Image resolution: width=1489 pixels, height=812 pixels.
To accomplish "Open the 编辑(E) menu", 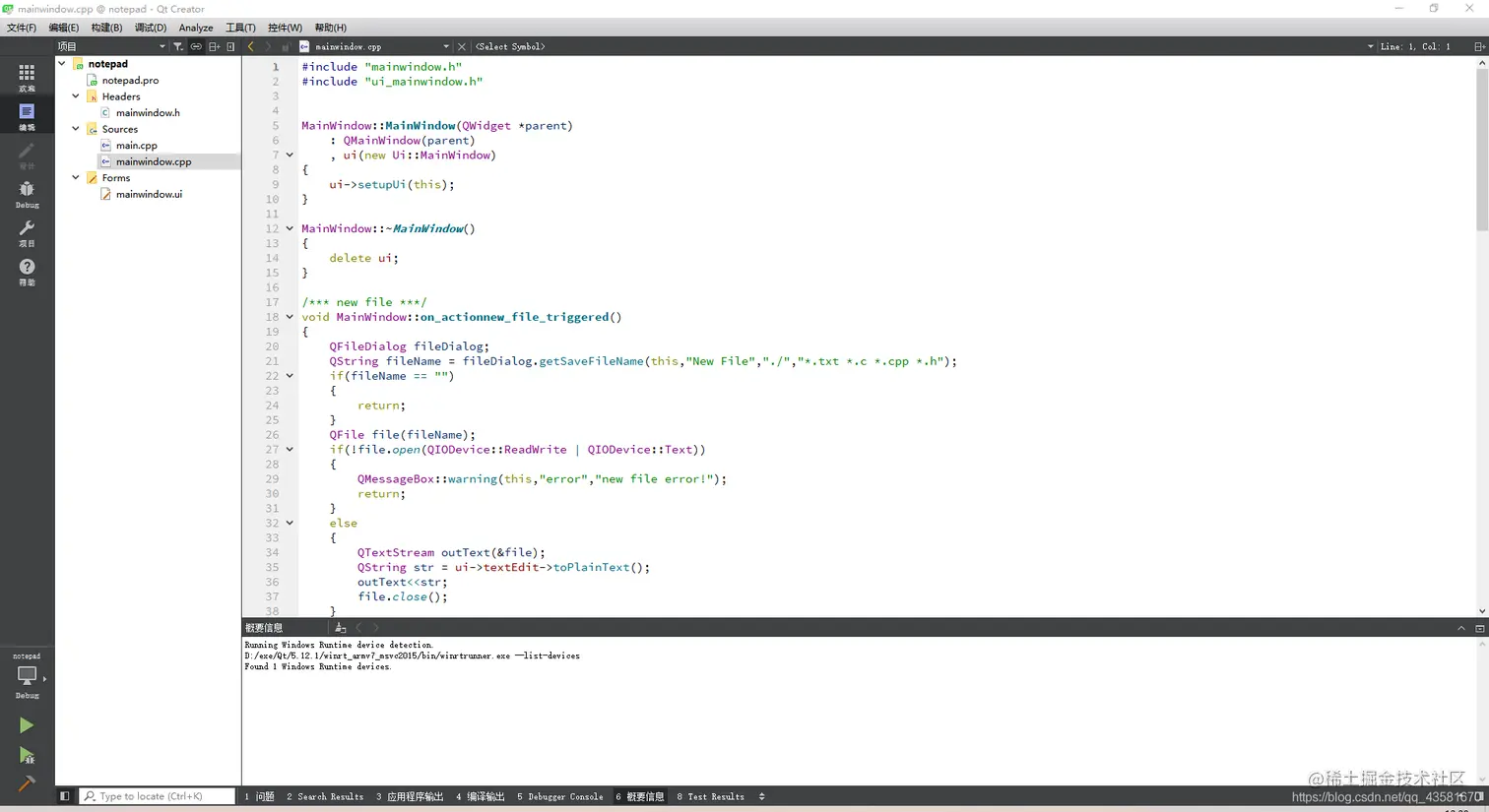I will tap(64, 28).
